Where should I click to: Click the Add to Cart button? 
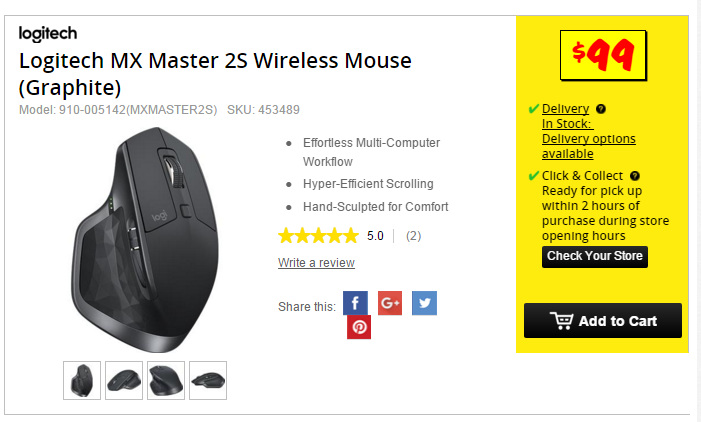(603, 321)
